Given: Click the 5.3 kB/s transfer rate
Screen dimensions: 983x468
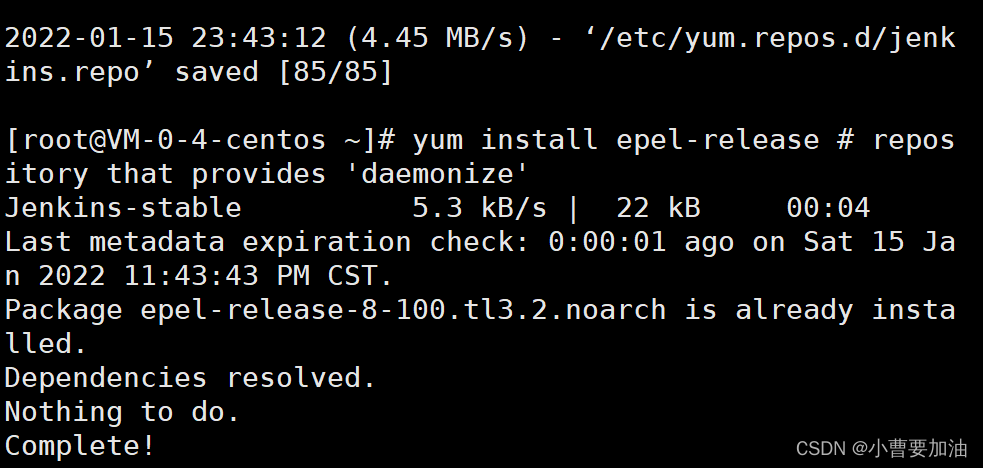Looking at the screenshot, I should pos(479,207).
